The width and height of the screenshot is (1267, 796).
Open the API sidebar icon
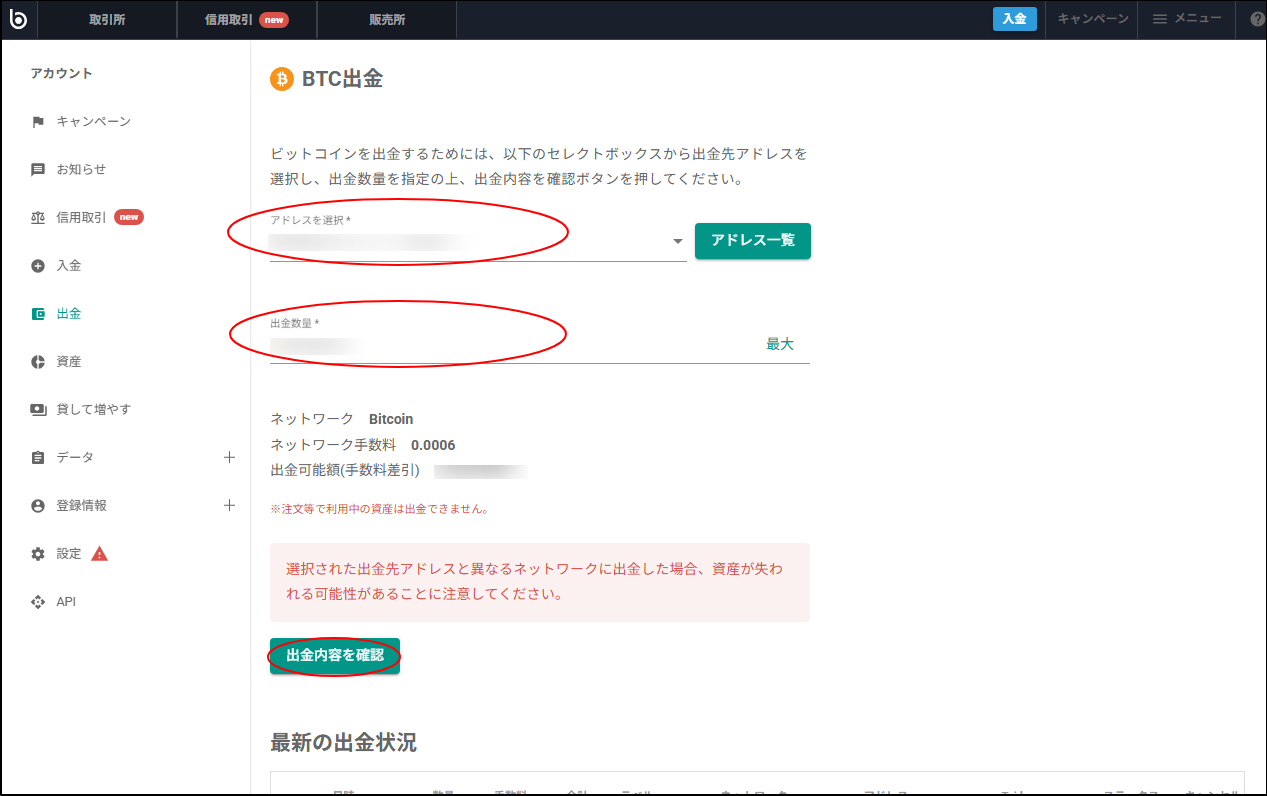click(x=37, y=601)
